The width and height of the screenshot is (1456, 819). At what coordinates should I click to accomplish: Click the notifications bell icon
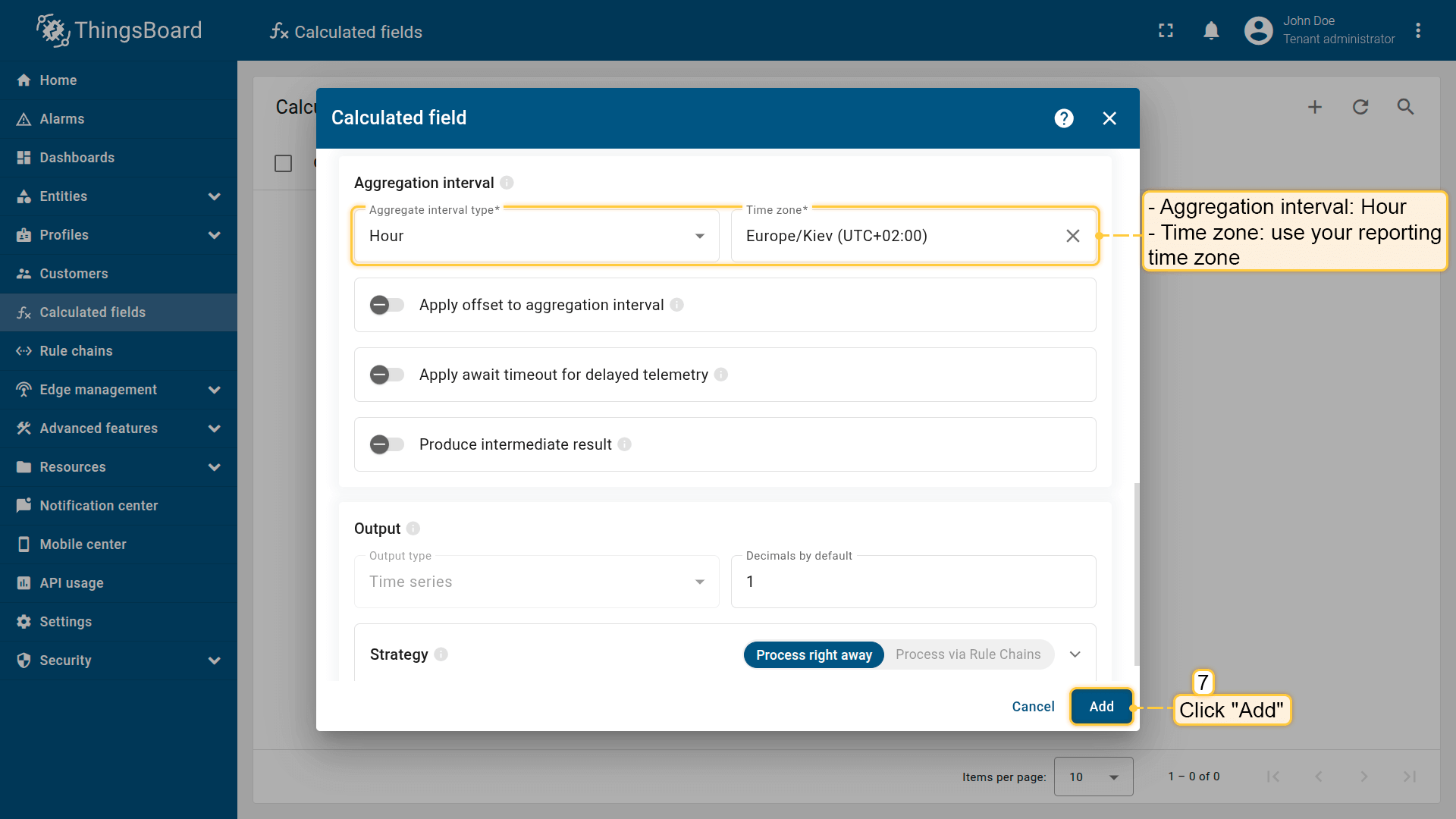point(1211,31)
